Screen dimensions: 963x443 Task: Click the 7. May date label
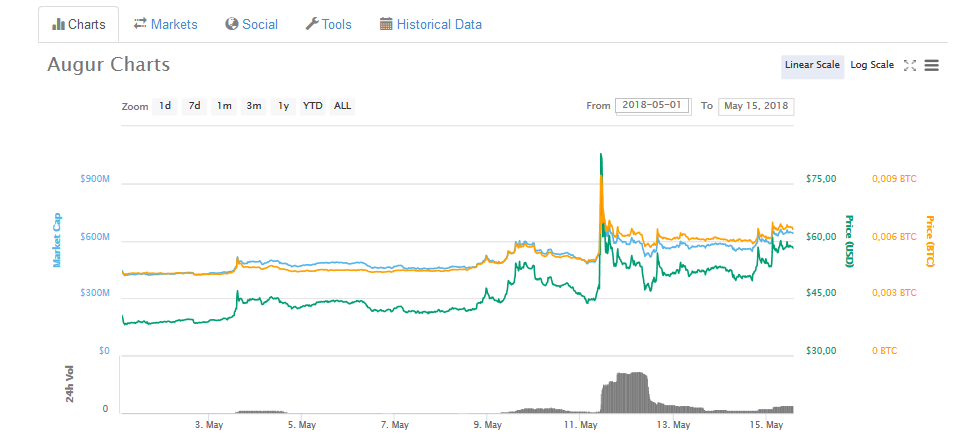pyautogui.click(x=395, y=425)
